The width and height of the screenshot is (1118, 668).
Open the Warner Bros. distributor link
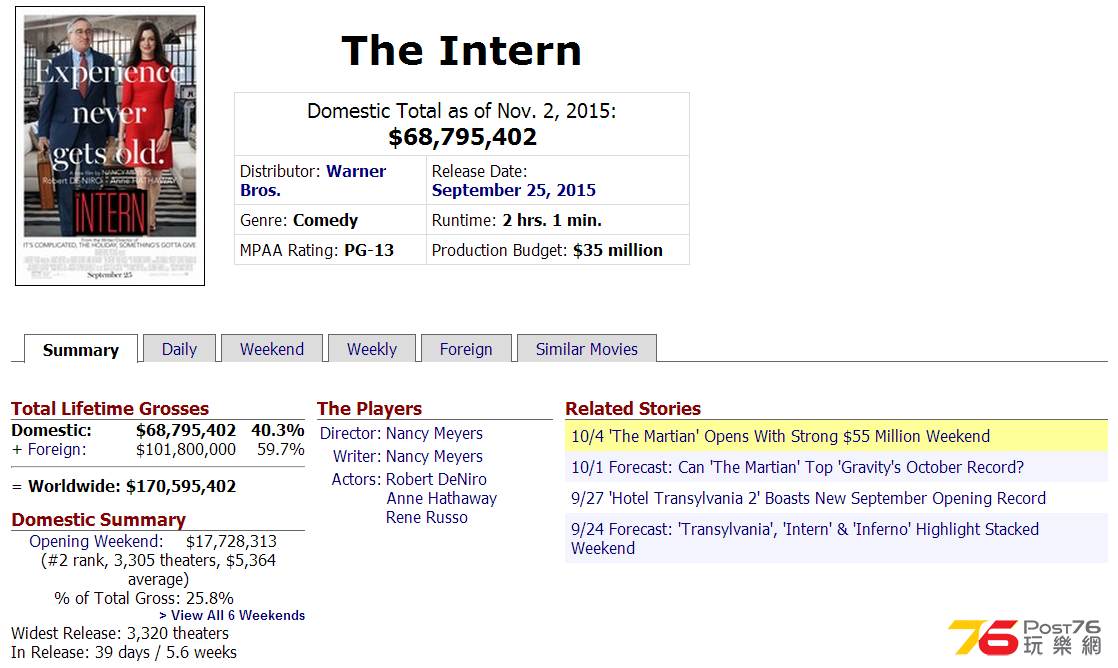pyautogui.click(x=312, y=180)
